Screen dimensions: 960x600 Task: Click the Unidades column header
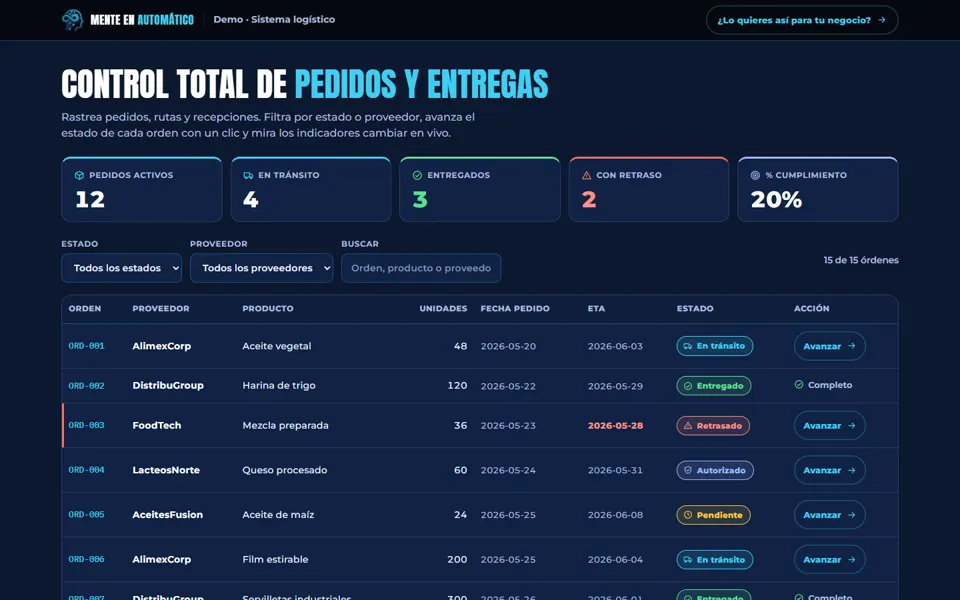pos(443,309)
